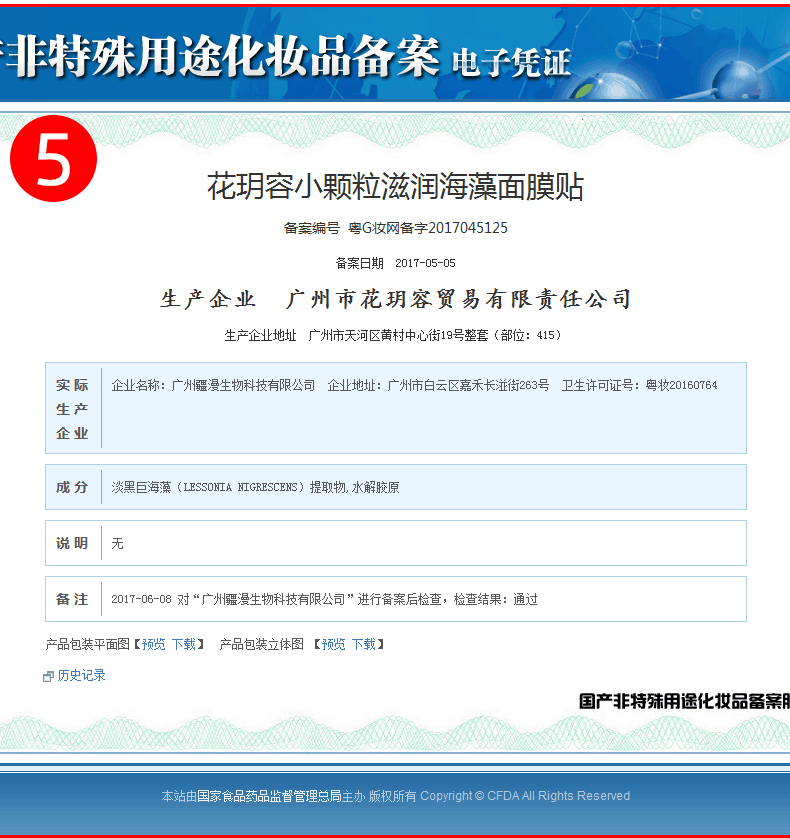Click the 说明 row label
This screenshot has height=838, width=790.
[x=72, y=544]
